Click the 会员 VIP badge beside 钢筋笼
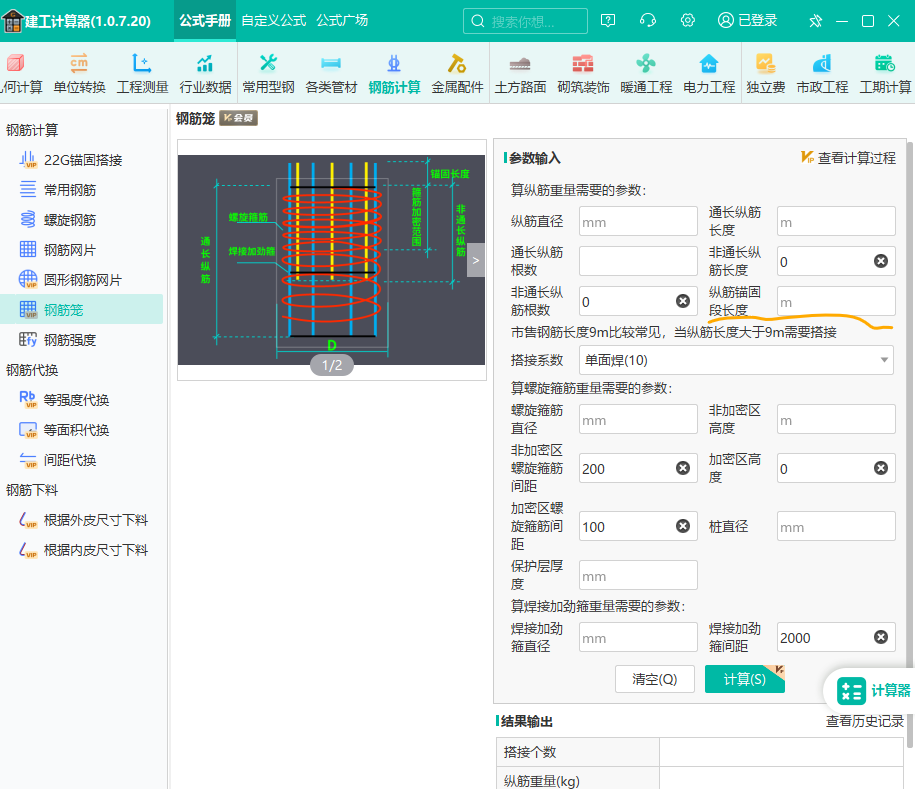This screenshot has width=915, height=789. click(x=239, y=118)
